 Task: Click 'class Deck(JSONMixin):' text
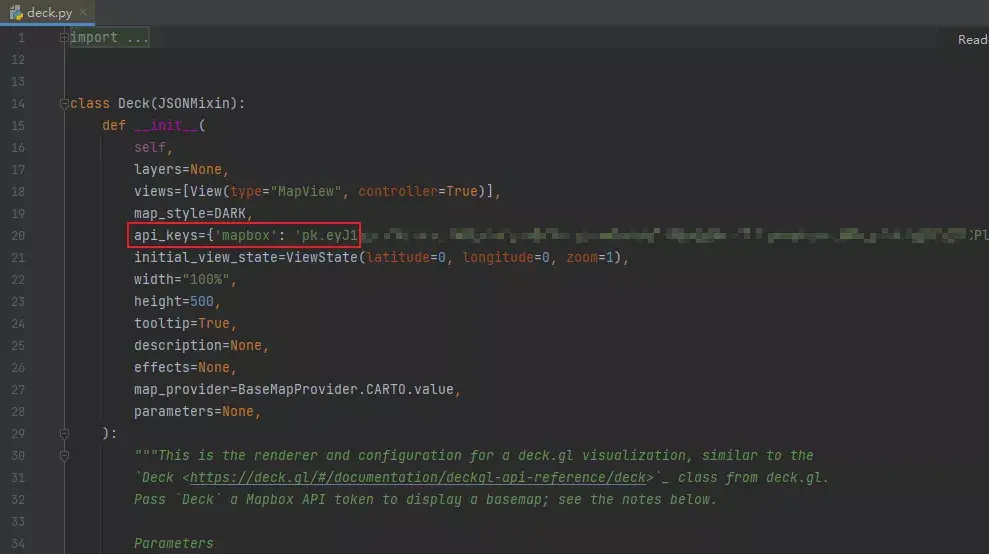[x=158, y=103]
